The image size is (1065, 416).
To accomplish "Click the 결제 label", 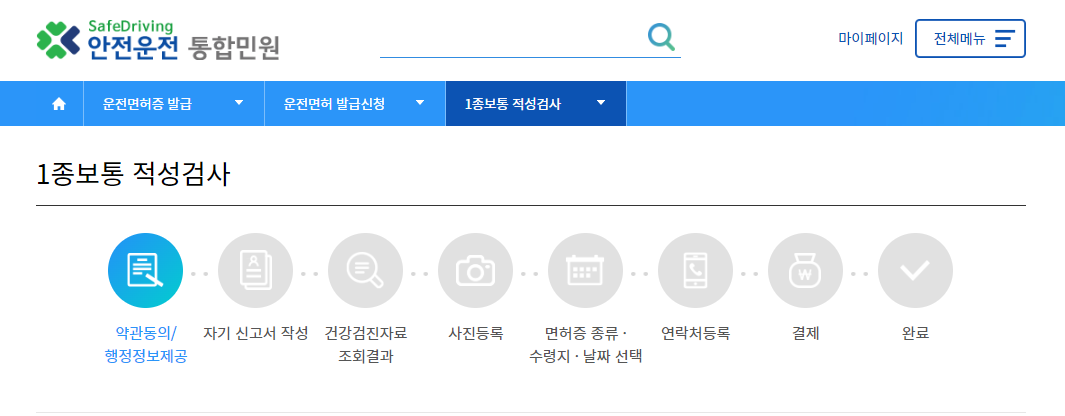I will (806, 333).
